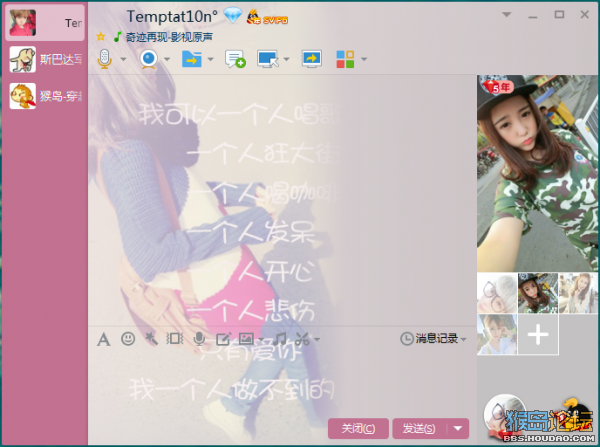Open the colored apps grid icon
Image resolution: width=600 pixels, height=447 pixels.
[345, 59]
